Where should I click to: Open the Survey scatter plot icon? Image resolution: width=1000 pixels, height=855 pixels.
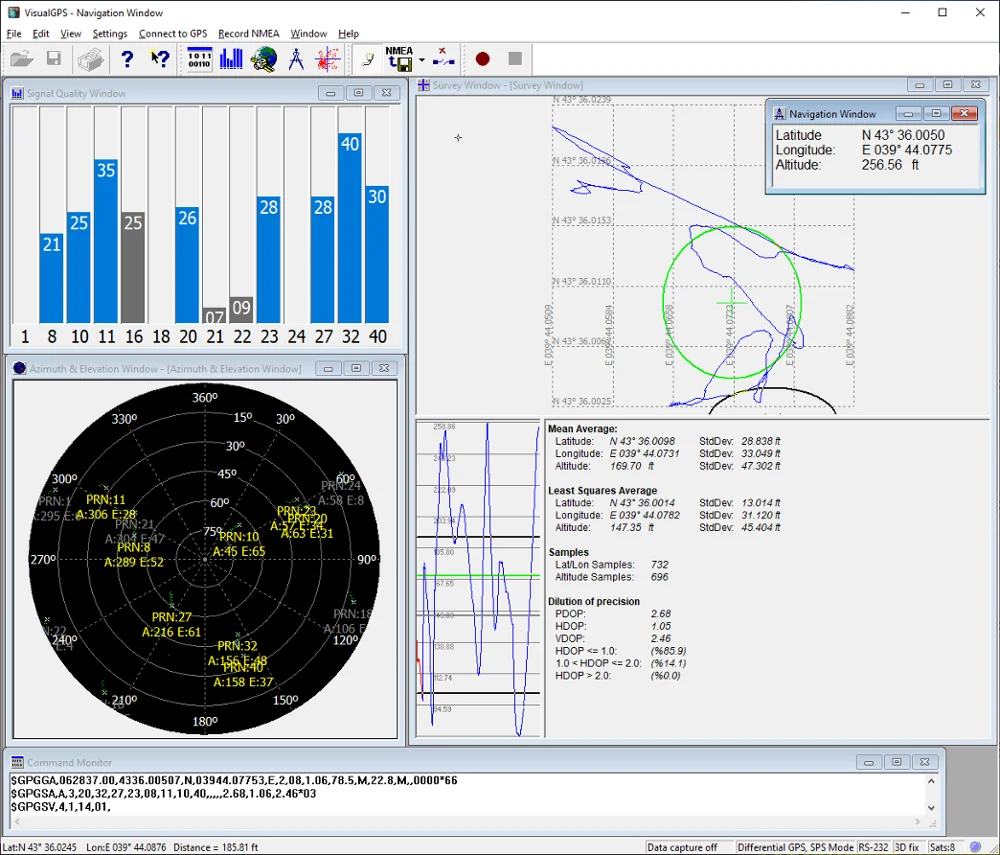(x=328, y=59)
